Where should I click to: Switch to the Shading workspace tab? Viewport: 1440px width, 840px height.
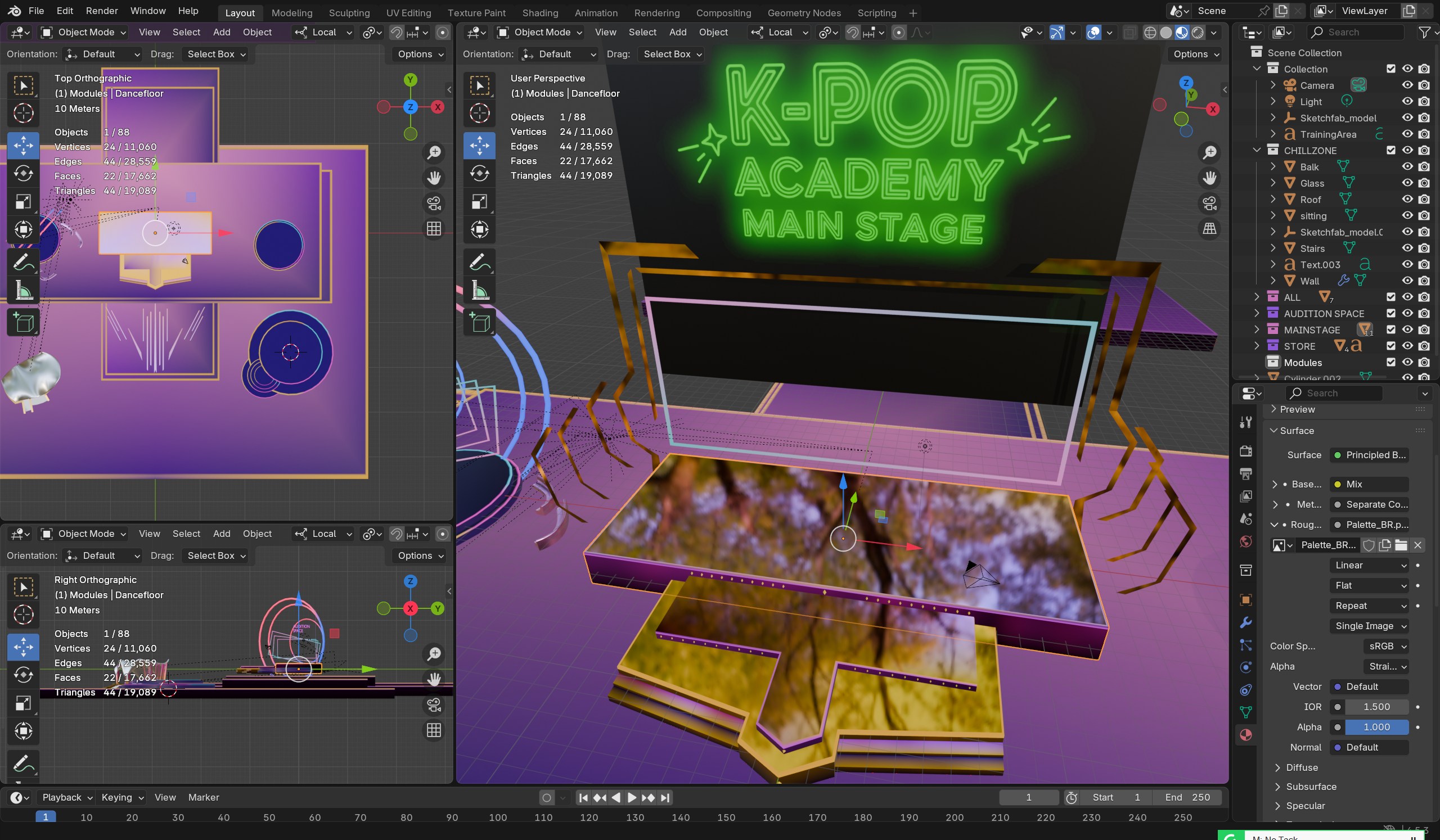tap(539, 12)
